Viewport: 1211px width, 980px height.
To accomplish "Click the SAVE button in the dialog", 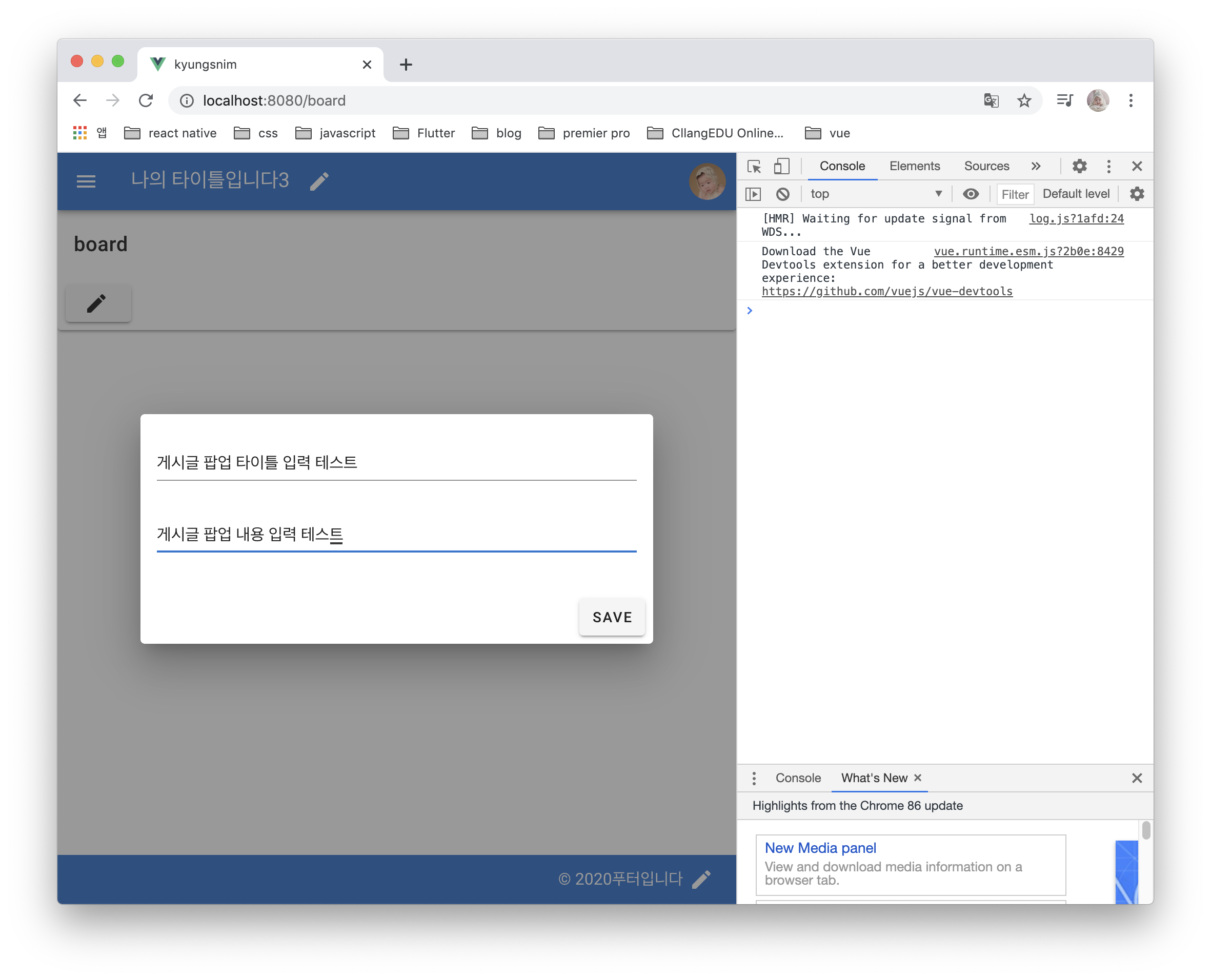I will (612, 617).
